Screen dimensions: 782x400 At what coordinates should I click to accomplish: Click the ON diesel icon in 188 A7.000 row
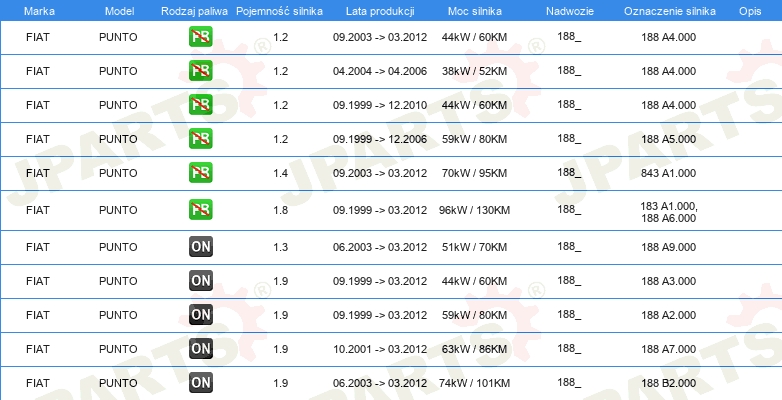[200, 348]
